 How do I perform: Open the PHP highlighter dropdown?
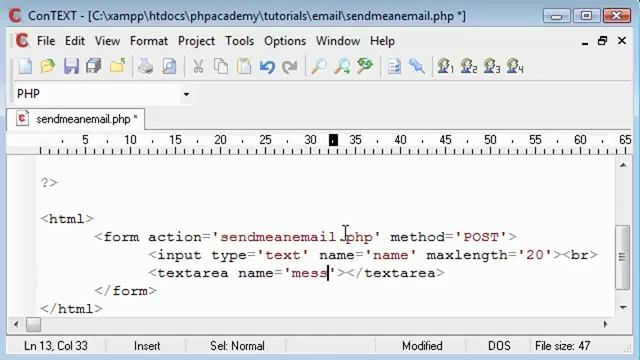186,94
